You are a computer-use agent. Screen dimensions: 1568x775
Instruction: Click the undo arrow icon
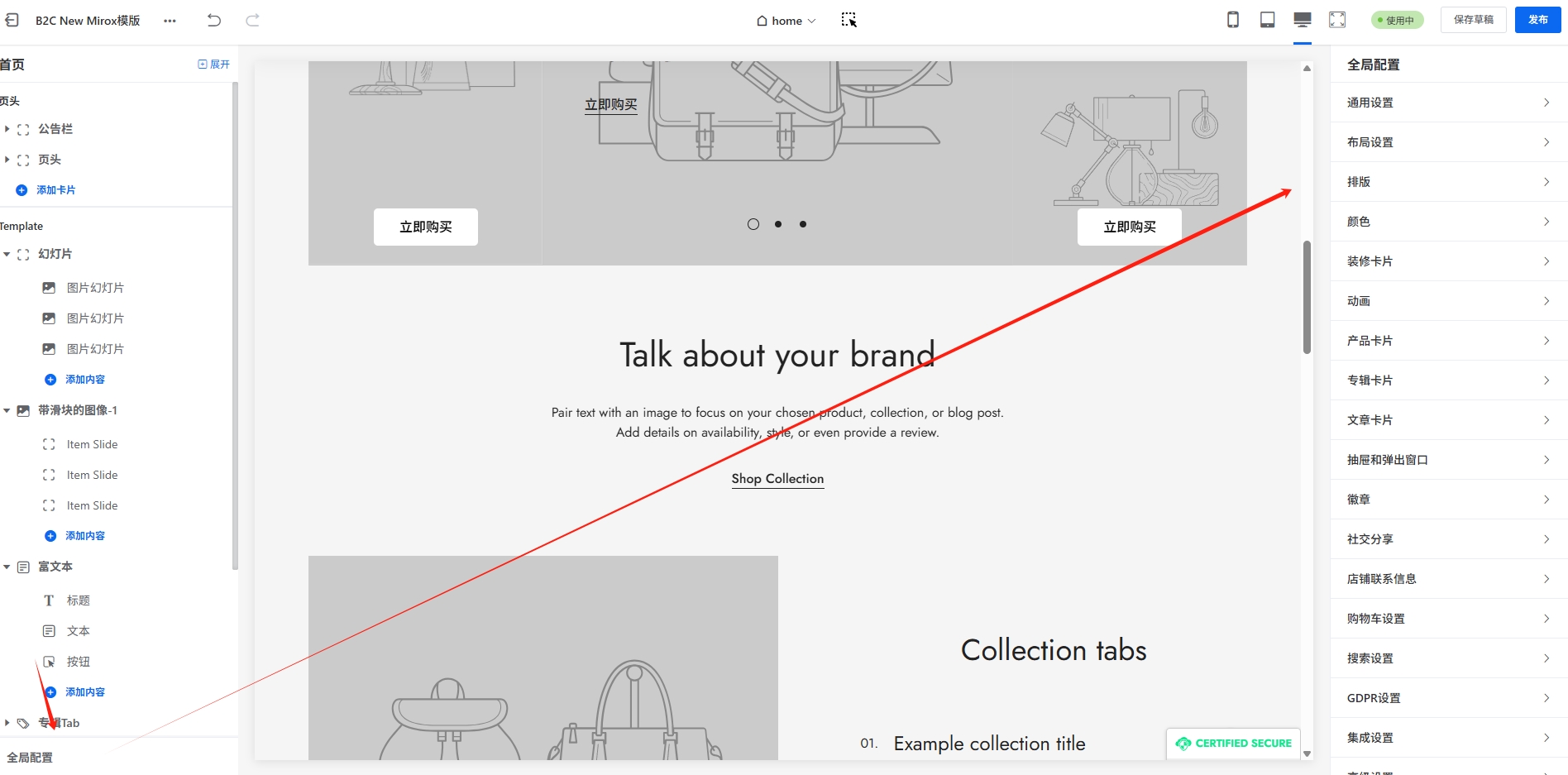214,20
